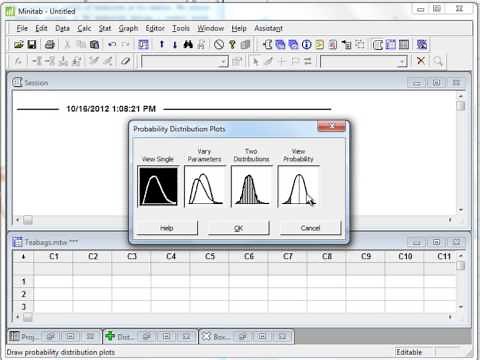Select the Vary Parameters plot thumbnail
480x360 pixels.
coord(205,186)
